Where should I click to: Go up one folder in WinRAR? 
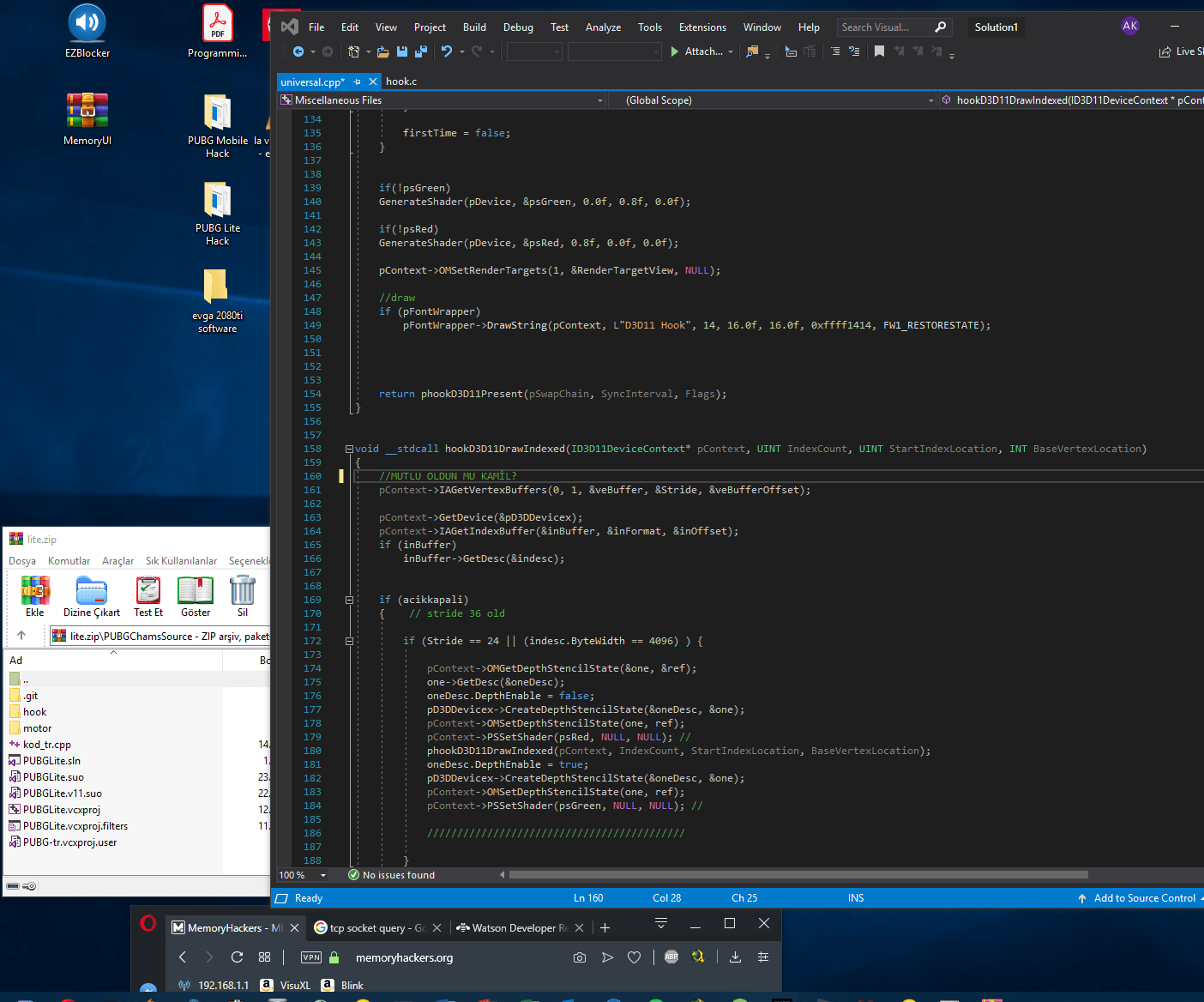tap(21, 636)
